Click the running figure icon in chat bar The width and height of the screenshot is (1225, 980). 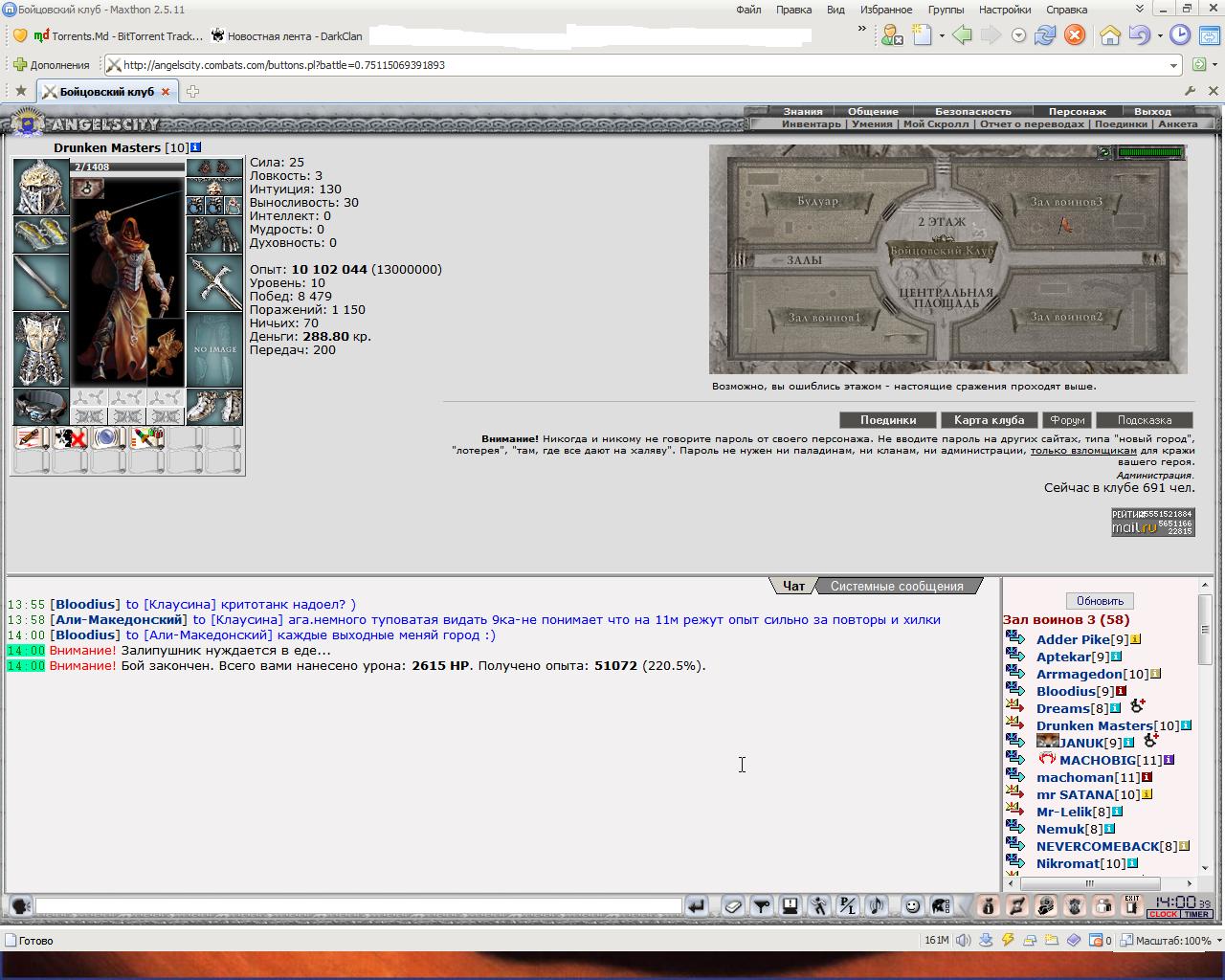(x=818, y=905)
